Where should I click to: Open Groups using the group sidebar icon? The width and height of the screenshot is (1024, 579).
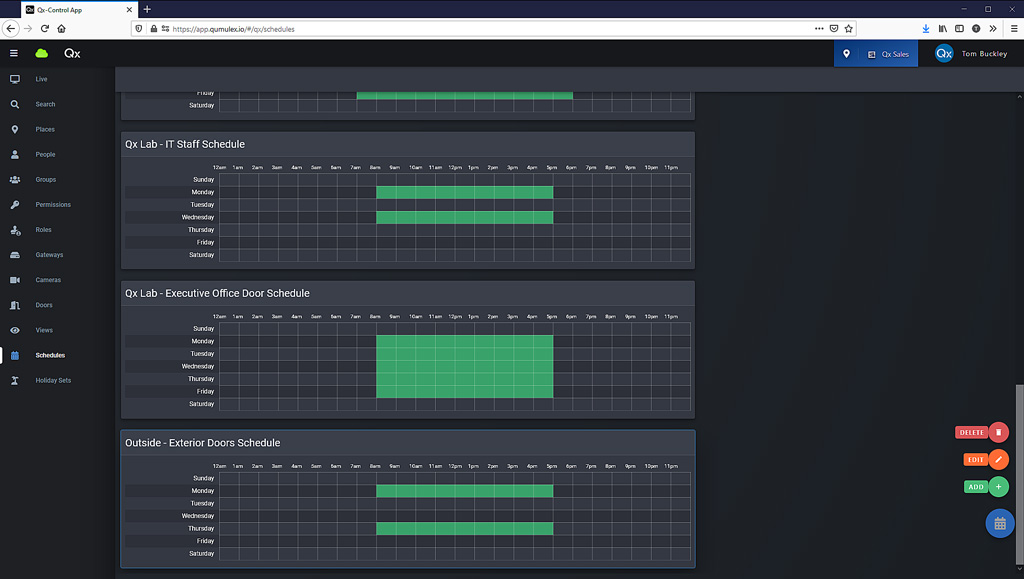coord(15,180)
